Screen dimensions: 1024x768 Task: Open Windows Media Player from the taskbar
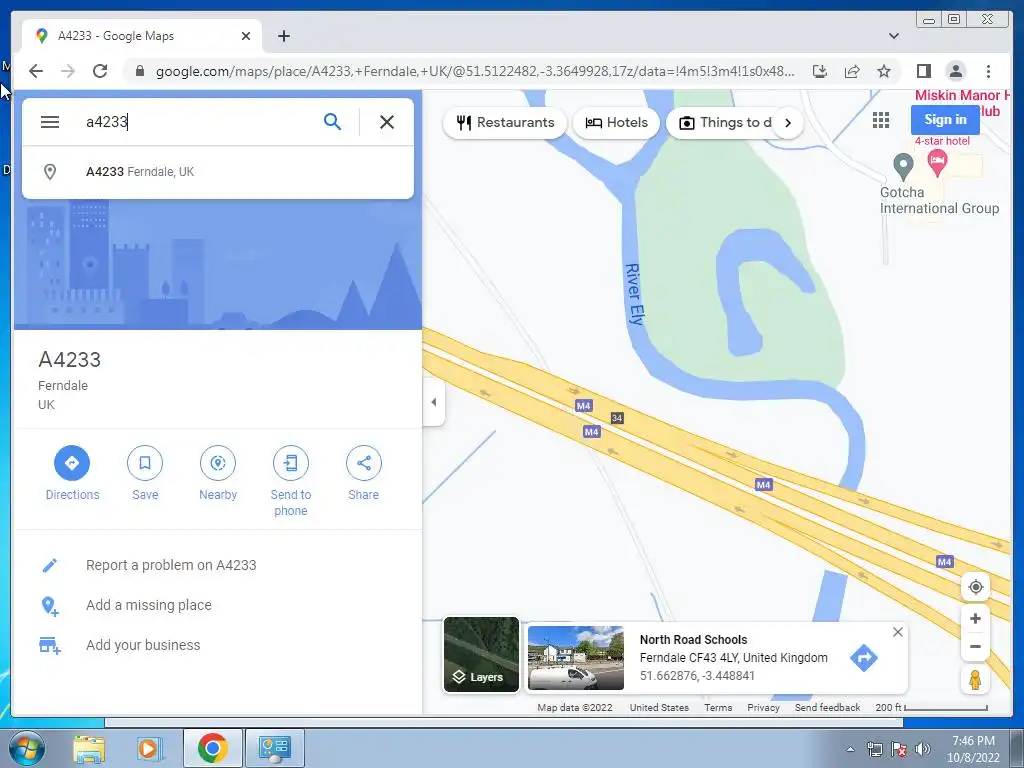tap(149, 748)
